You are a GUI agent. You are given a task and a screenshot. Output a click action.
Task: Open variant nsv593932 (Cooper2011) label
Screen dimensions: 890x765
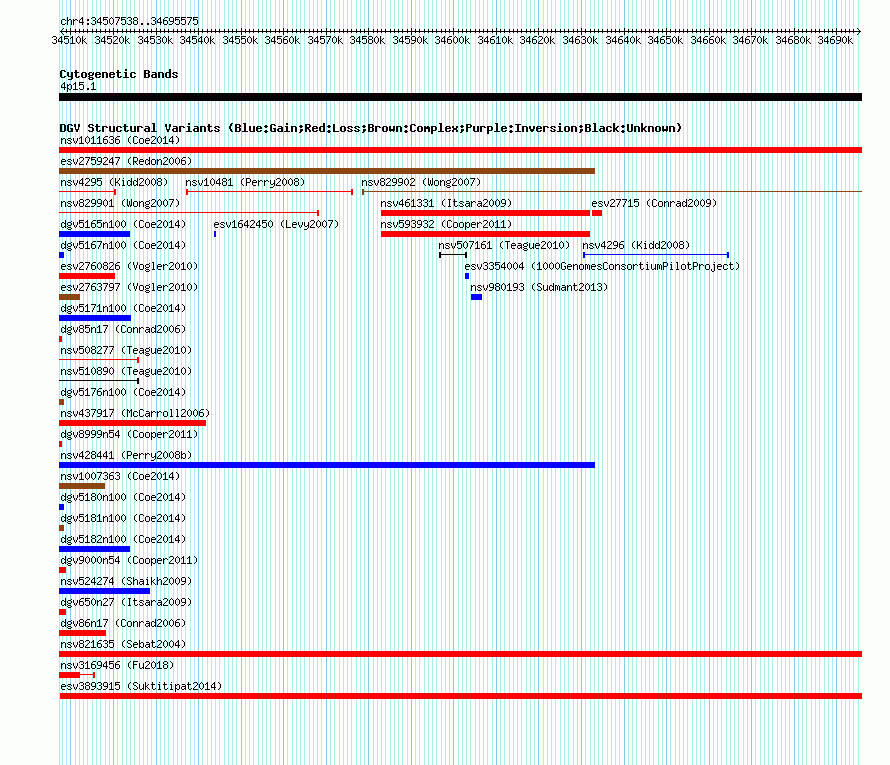446,224
